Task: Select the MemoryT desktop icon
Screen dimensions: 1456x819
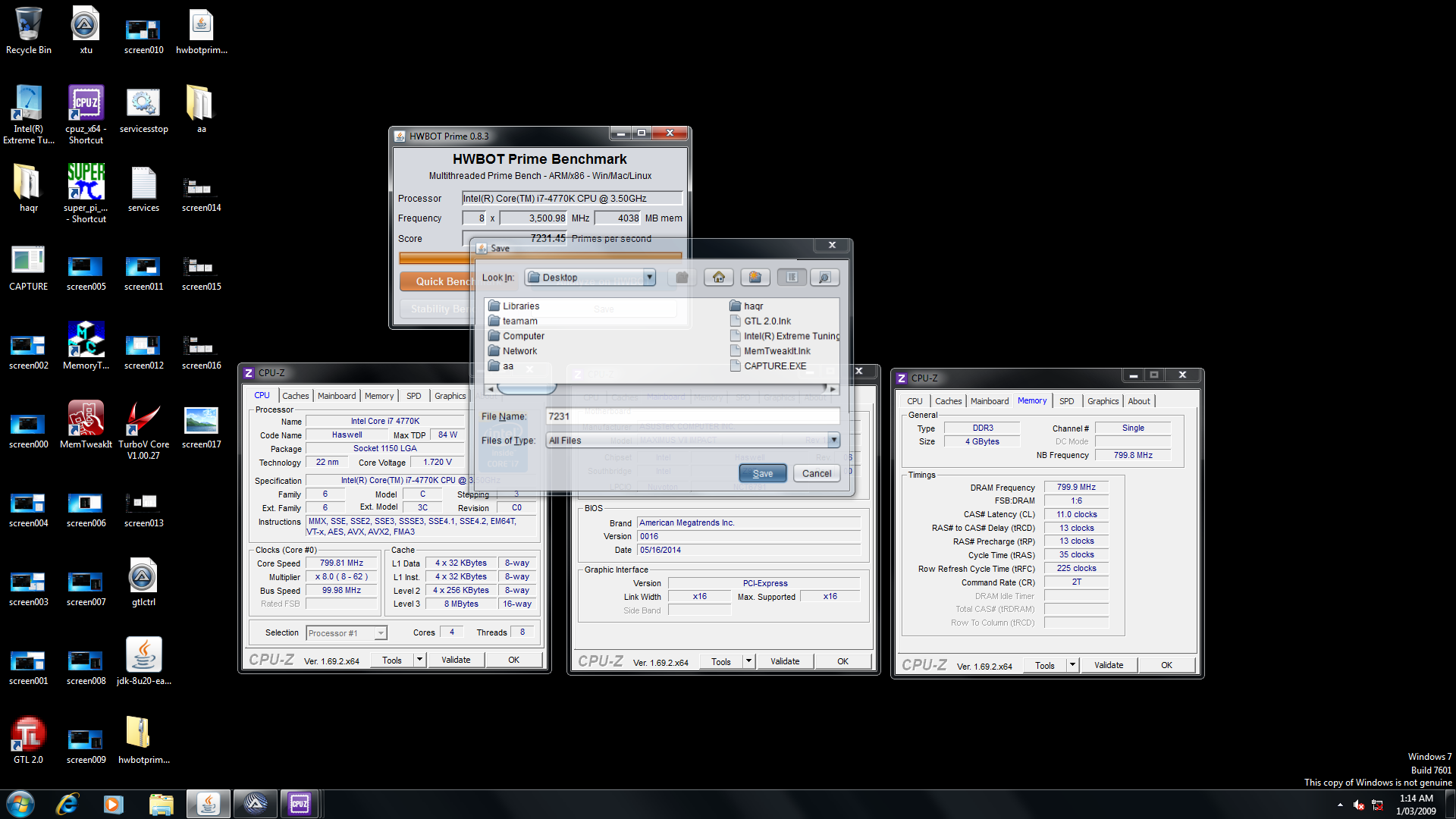Action: click(86, 347)
